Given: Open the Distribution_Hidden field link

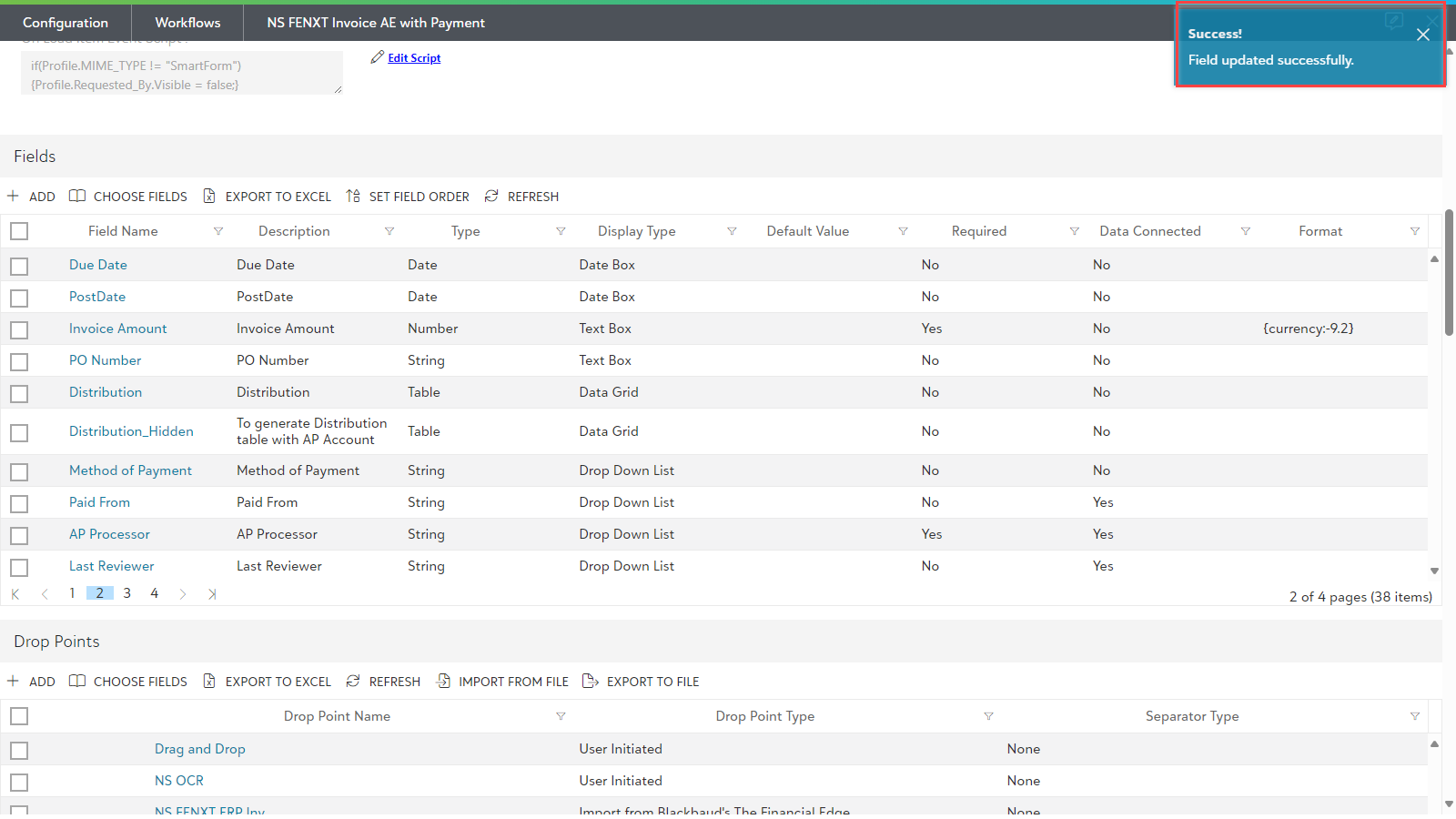Looking at the screenshot, I should point(131,431).
